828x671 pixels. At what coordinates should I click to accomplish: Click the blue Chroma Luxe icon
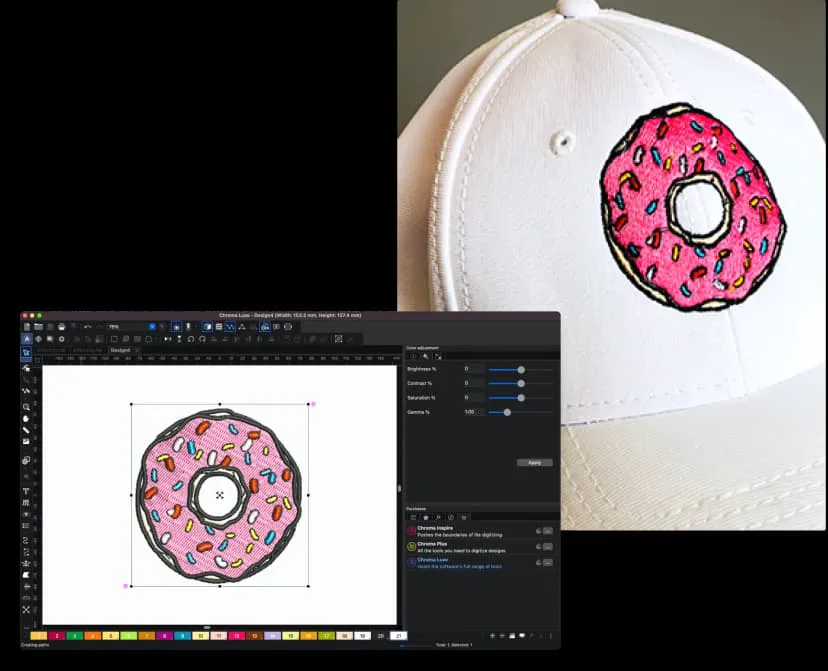(411, 563)
